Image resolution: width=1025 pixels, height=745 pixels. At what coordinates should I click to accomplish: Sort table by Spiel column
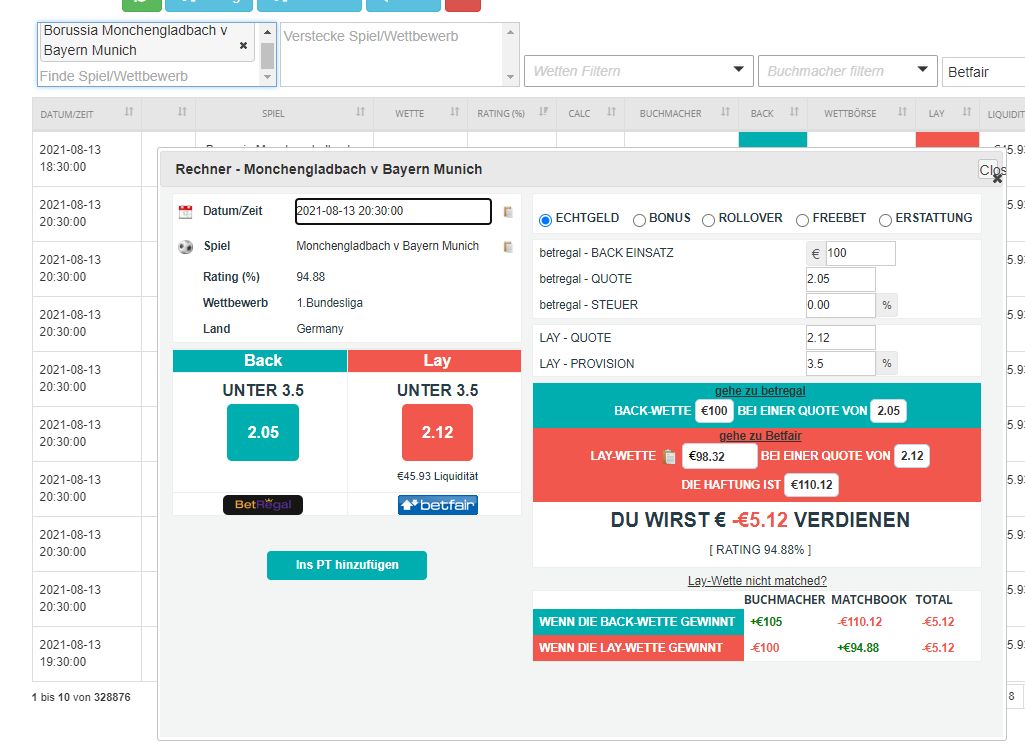pyautogui.click(x=360, y=112)
